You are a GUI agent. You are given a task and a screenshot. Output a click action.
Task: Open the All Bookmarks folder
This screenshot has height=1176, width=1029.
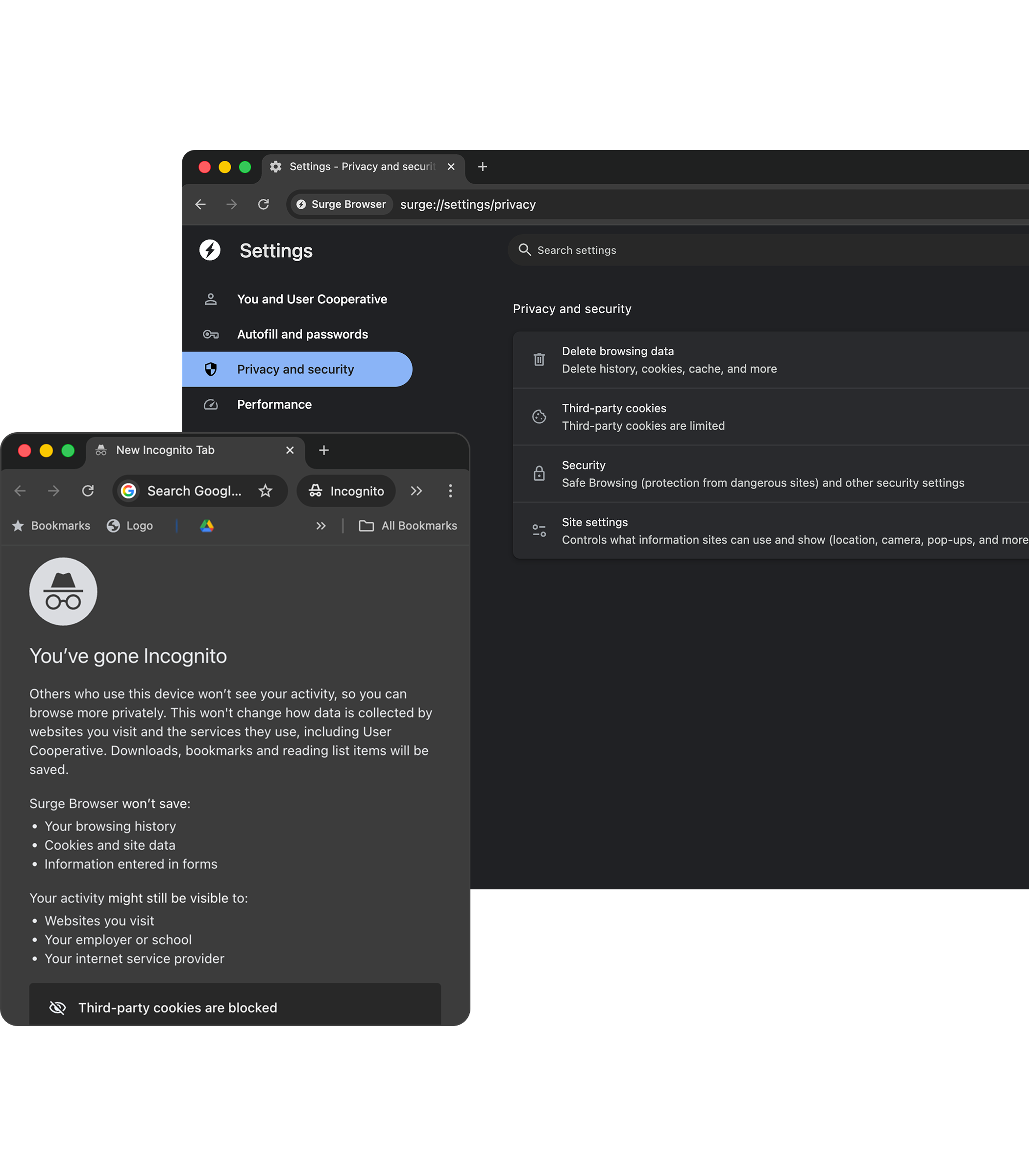click(408, 526)
